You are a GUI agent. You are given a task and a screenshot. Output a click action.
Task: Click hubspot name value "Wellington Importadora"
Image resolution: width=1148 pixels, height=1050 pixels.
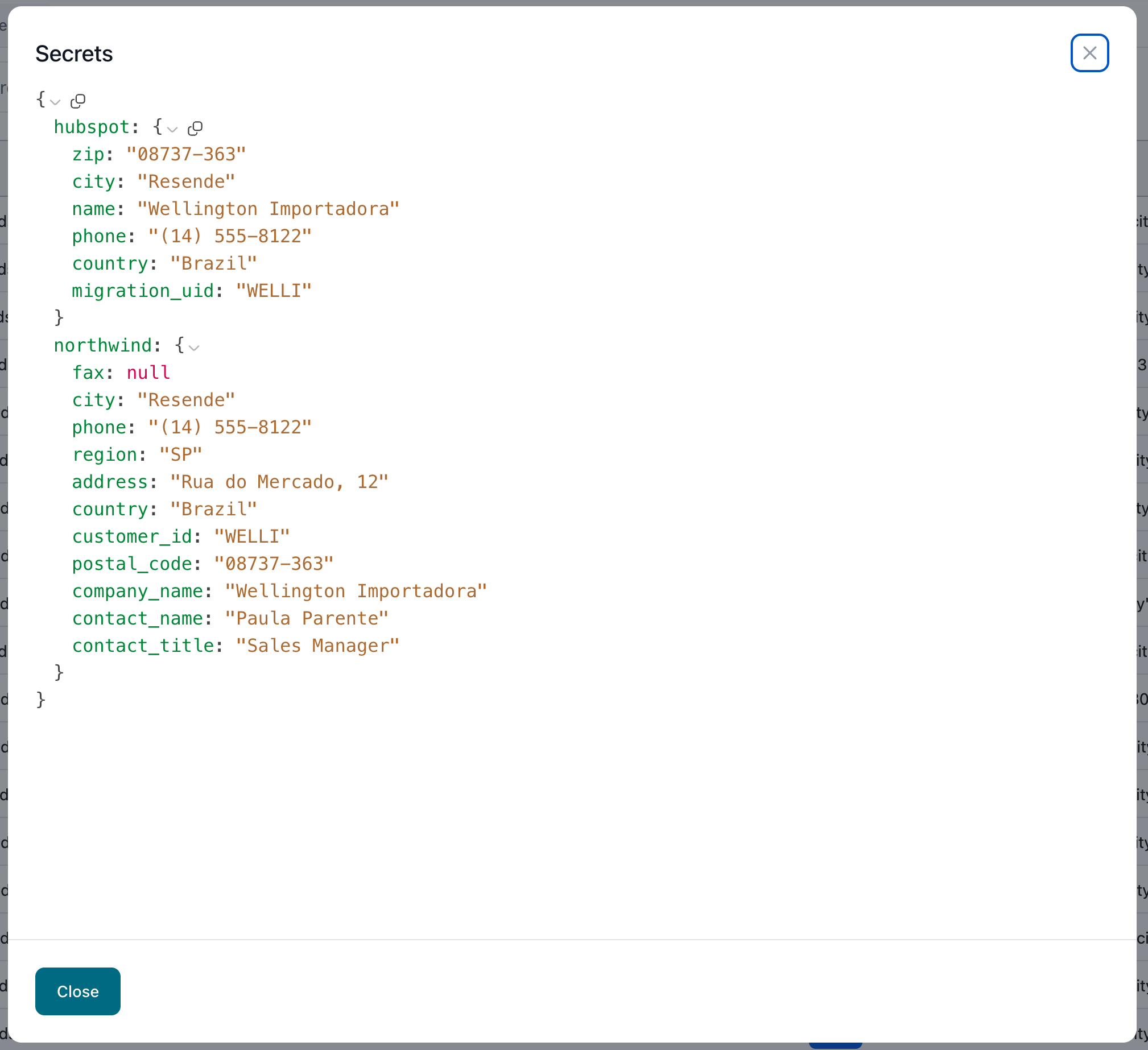268,209
